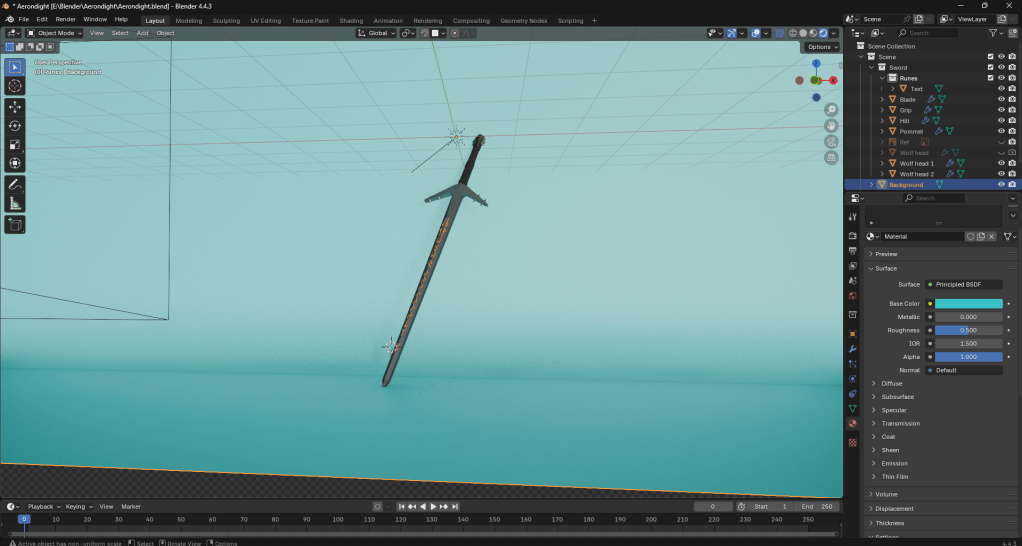
Task: Hide the Blade object in viewport
Action: (1001, 99)
